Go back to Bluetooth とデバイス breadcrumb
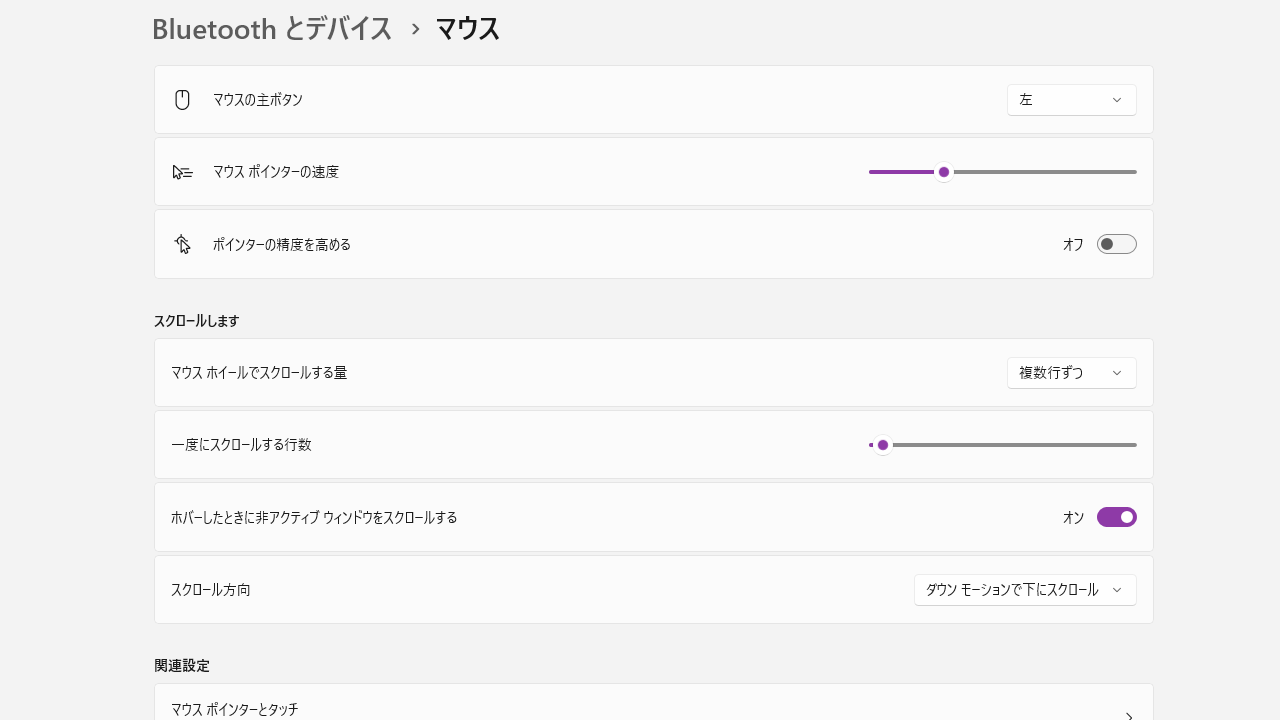Viewport: 1280px width, 720px height. tap(272, 29)
